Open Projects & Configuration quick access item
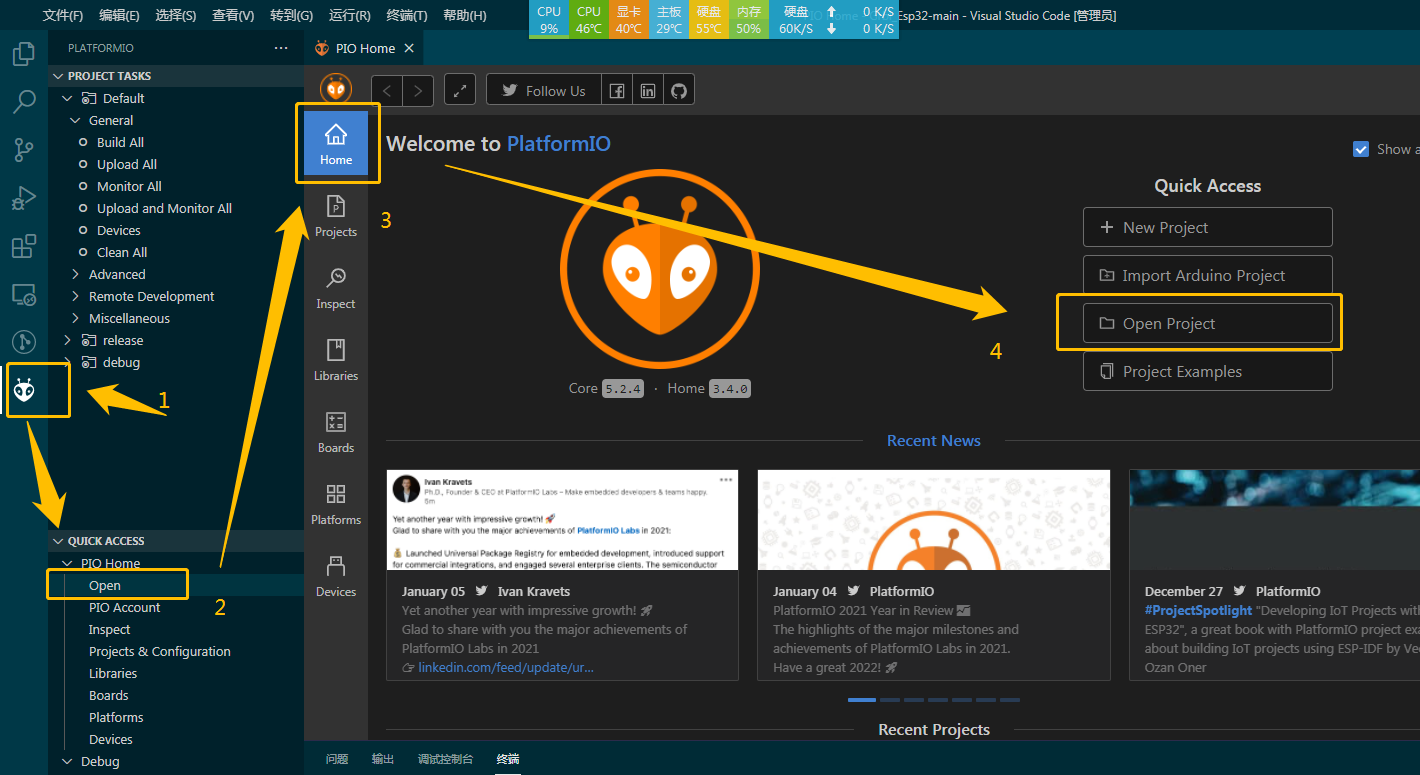 [159, 651]
